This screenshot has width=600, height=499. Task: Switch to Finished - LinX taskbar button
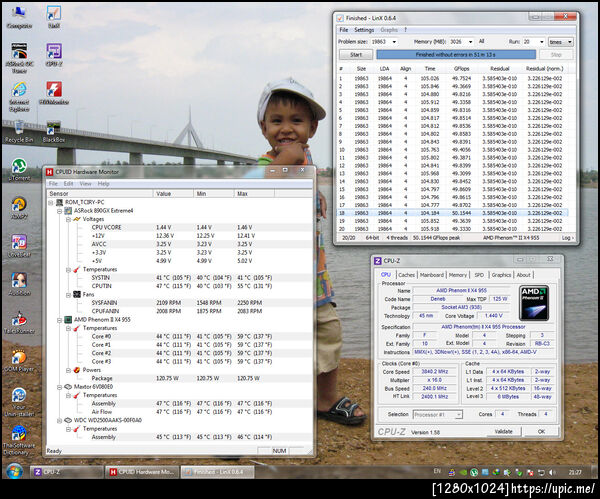[x=217, y=472]
